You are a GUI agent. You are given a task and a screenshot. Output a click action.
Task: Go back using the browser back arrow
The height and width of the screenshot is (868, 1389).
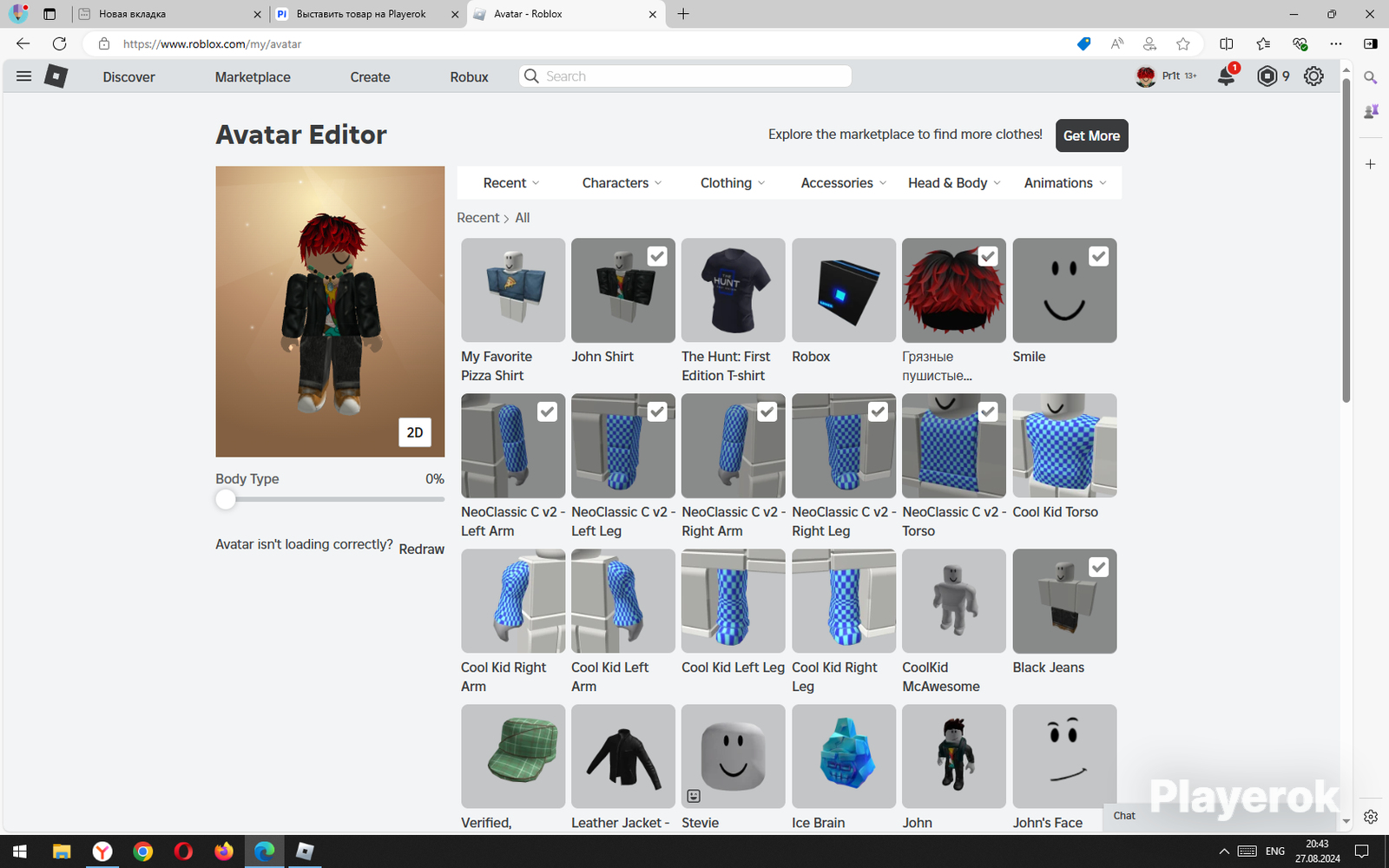(23, 43)
